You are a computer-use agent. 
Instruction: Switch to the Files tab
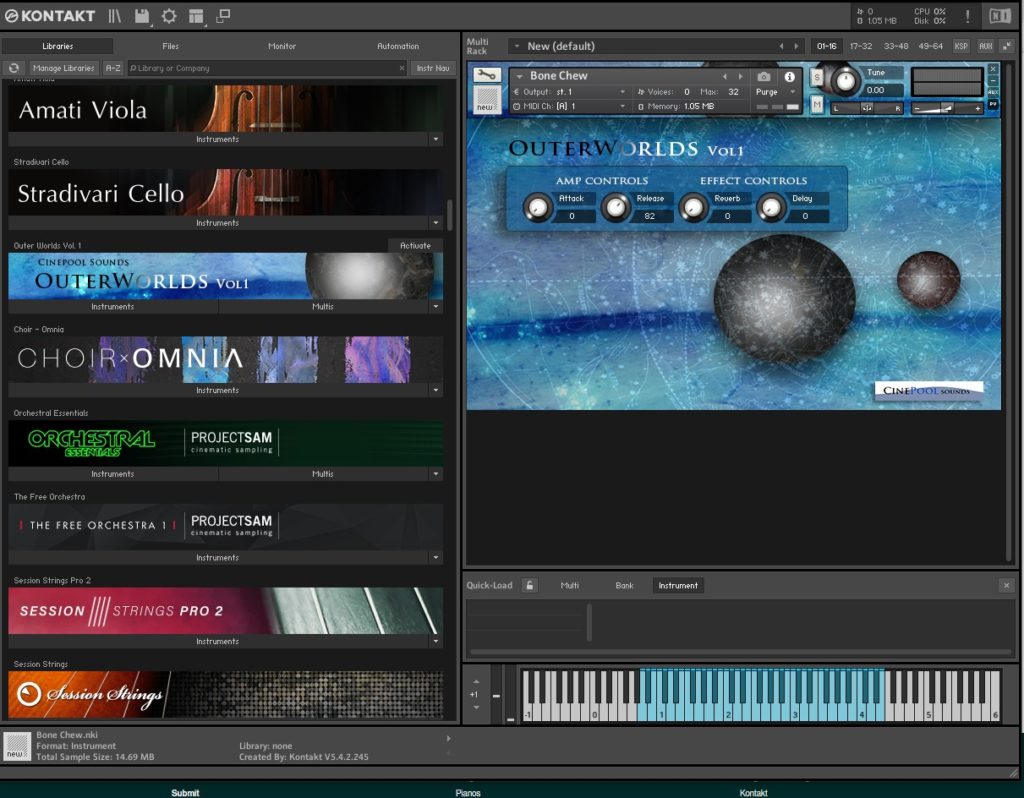(x=171, y=46)
